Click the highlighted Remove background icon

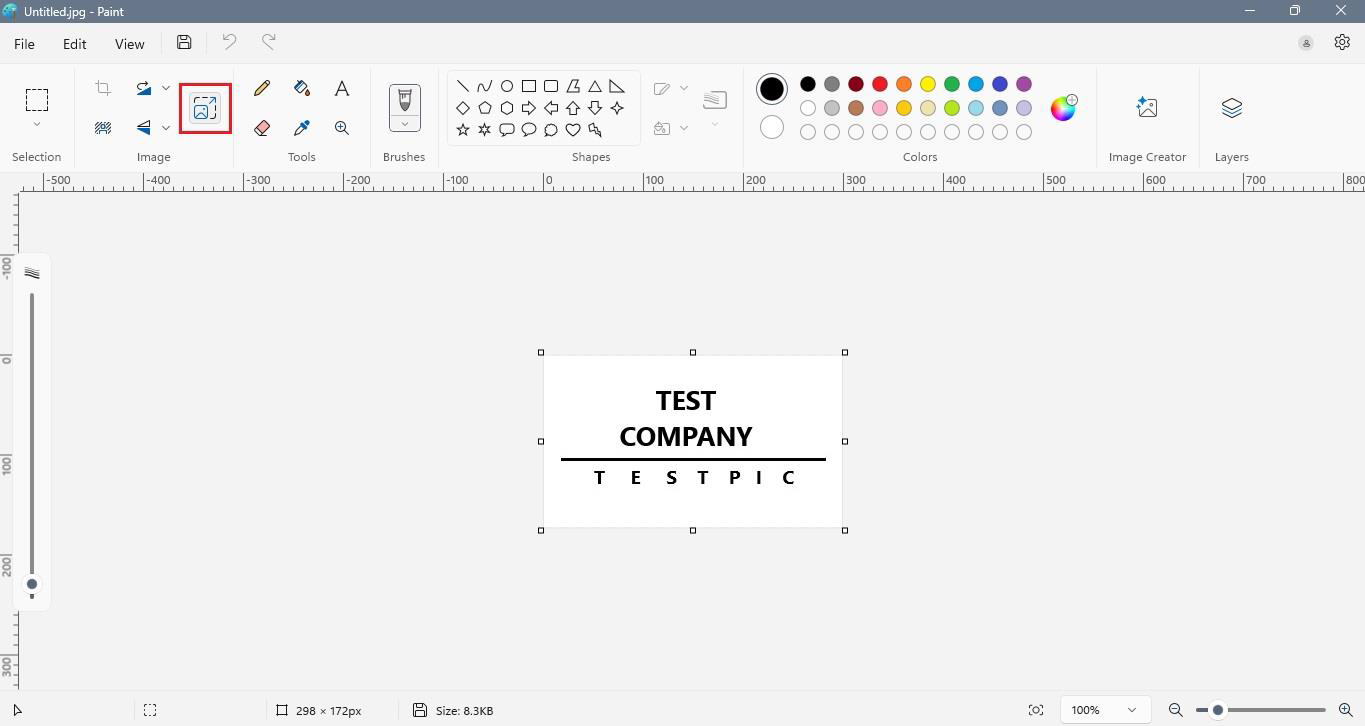tap(205, 108)
